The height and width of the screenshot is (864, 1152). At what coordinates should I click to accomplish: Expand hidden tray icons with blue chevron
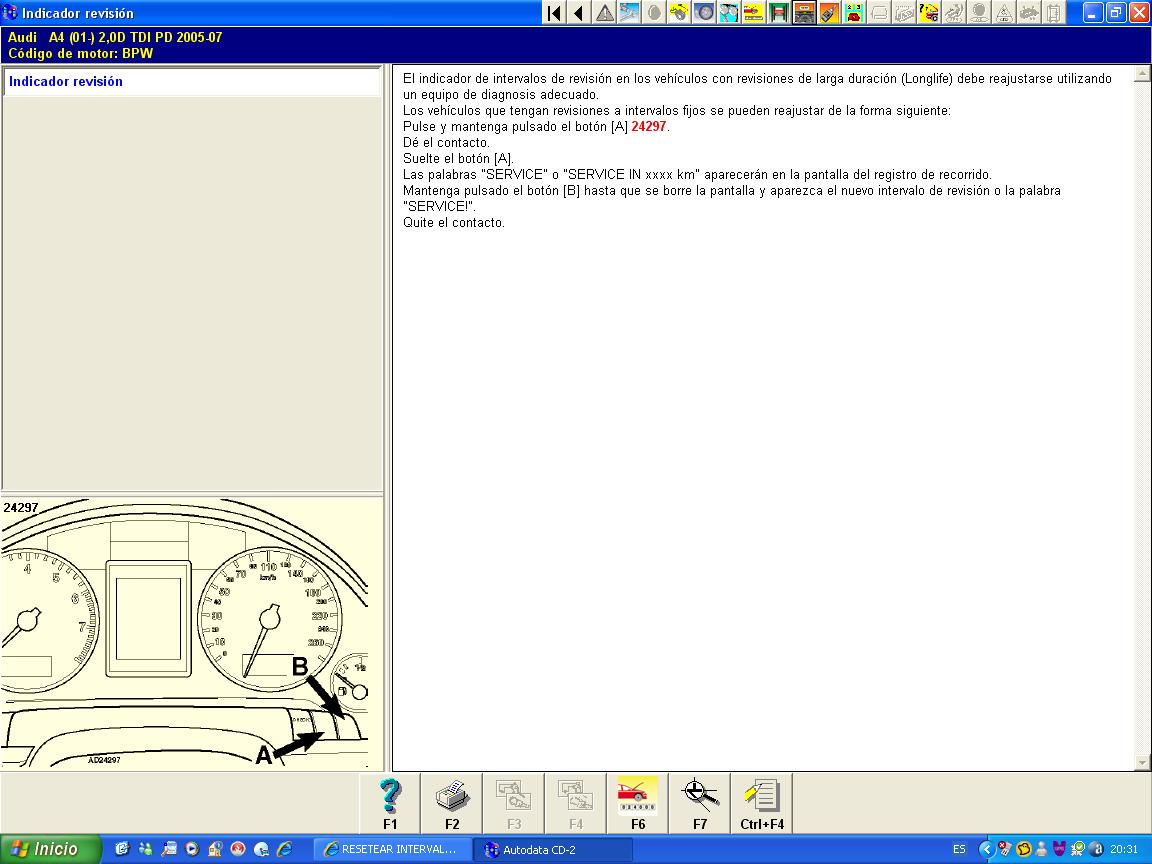987,849
